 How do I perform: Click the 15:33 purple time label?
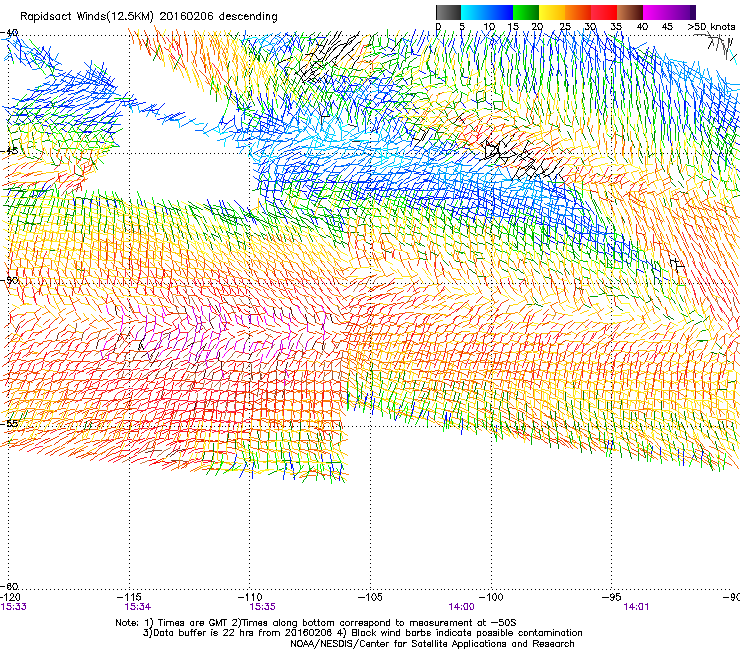tap(14, 607)
